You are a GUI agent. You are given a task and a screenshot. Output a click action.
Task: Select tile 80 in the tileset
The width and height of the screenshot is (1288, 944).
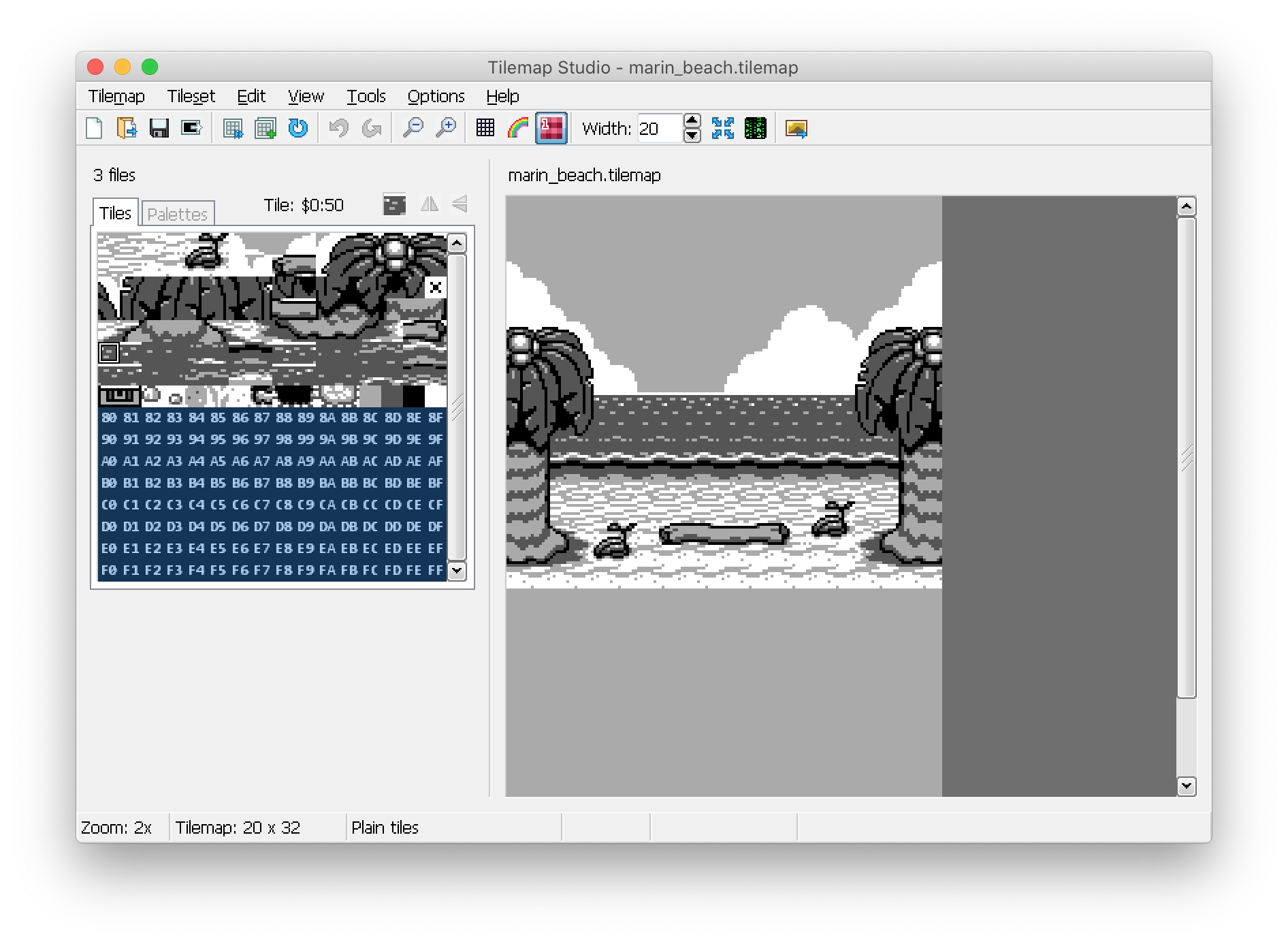[x=109, y=418]
